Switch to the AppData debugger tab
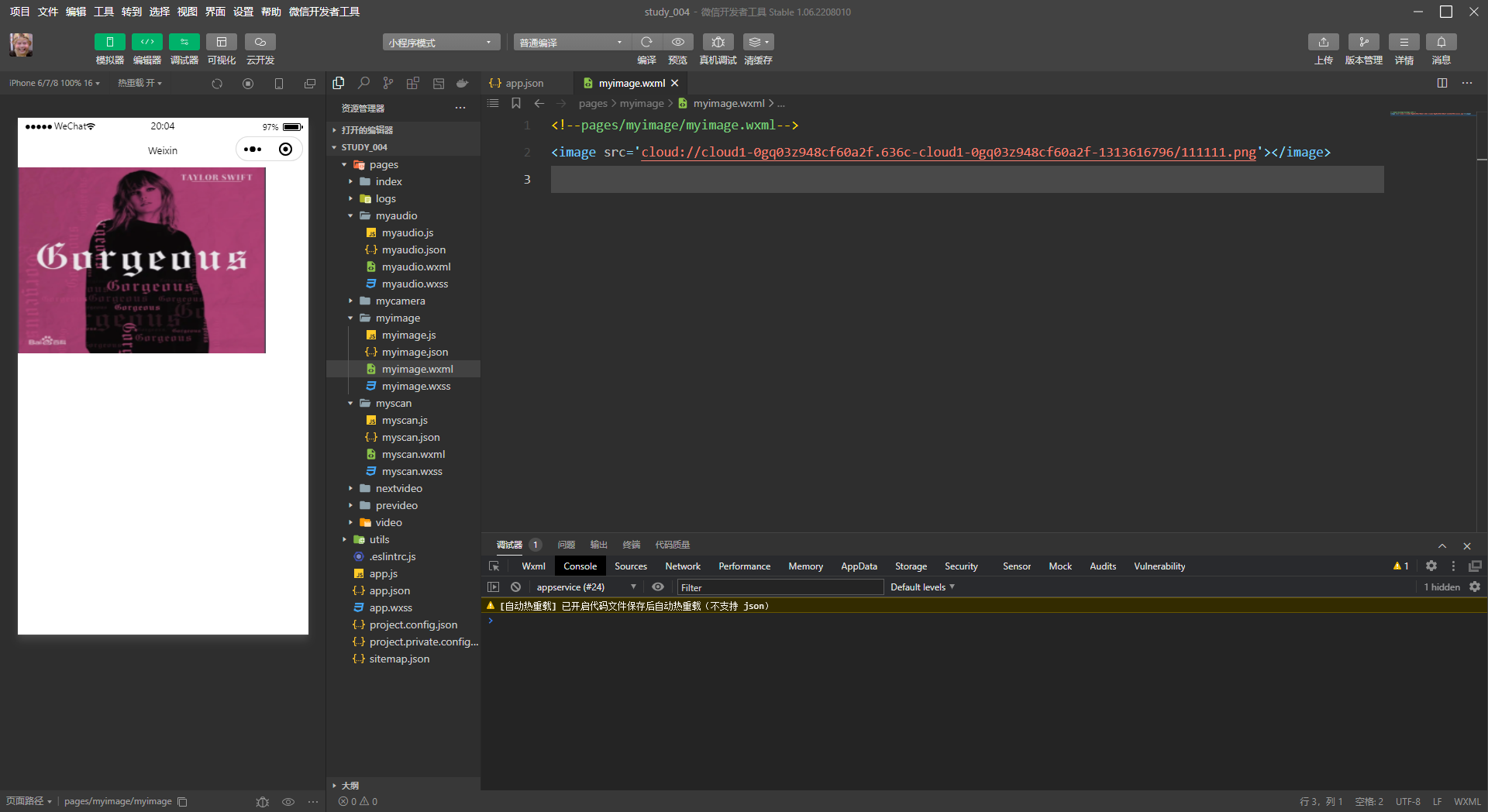 point(859,566)
